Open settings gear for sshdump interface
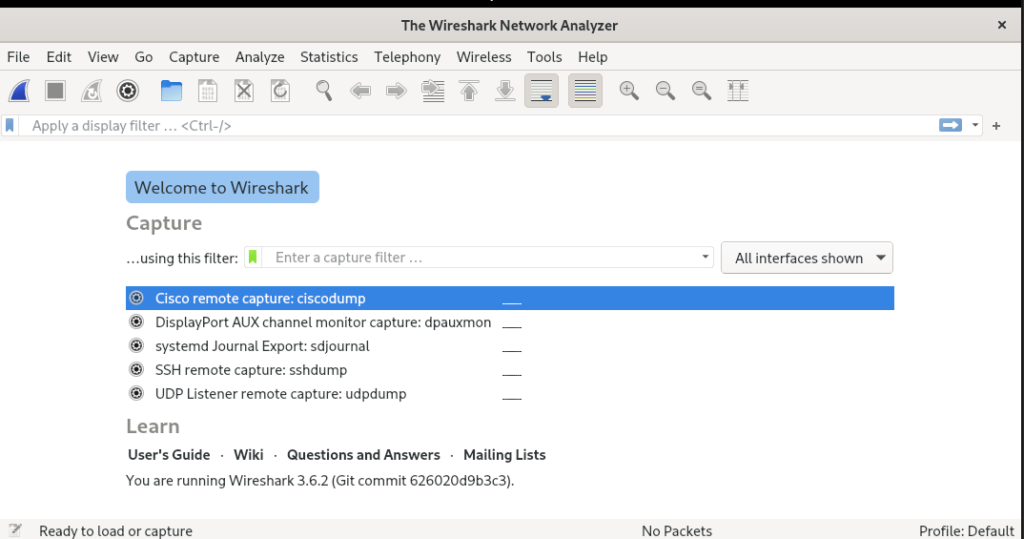Screen dimensions: 1024x539 point(136,369)
